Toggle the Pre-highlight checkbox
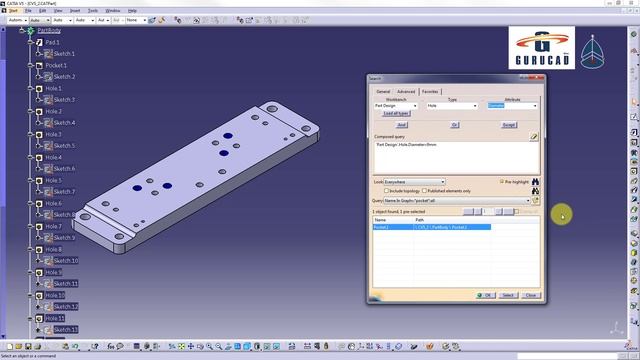Viewport: 640px width, 360px height. (502, 182)
